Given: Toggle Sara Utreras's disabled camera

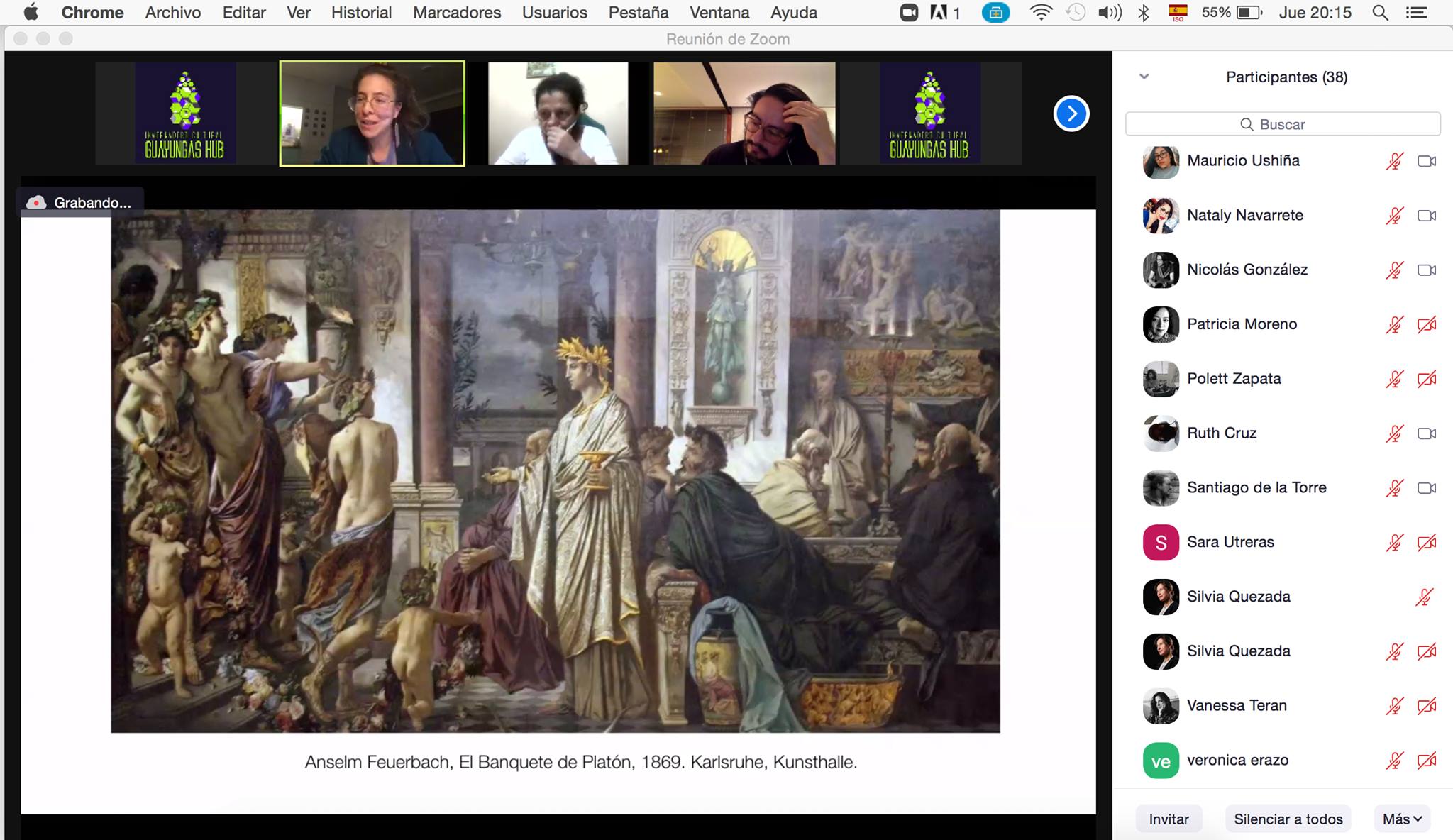Looking at the screenshot, I should (1427, 543).
